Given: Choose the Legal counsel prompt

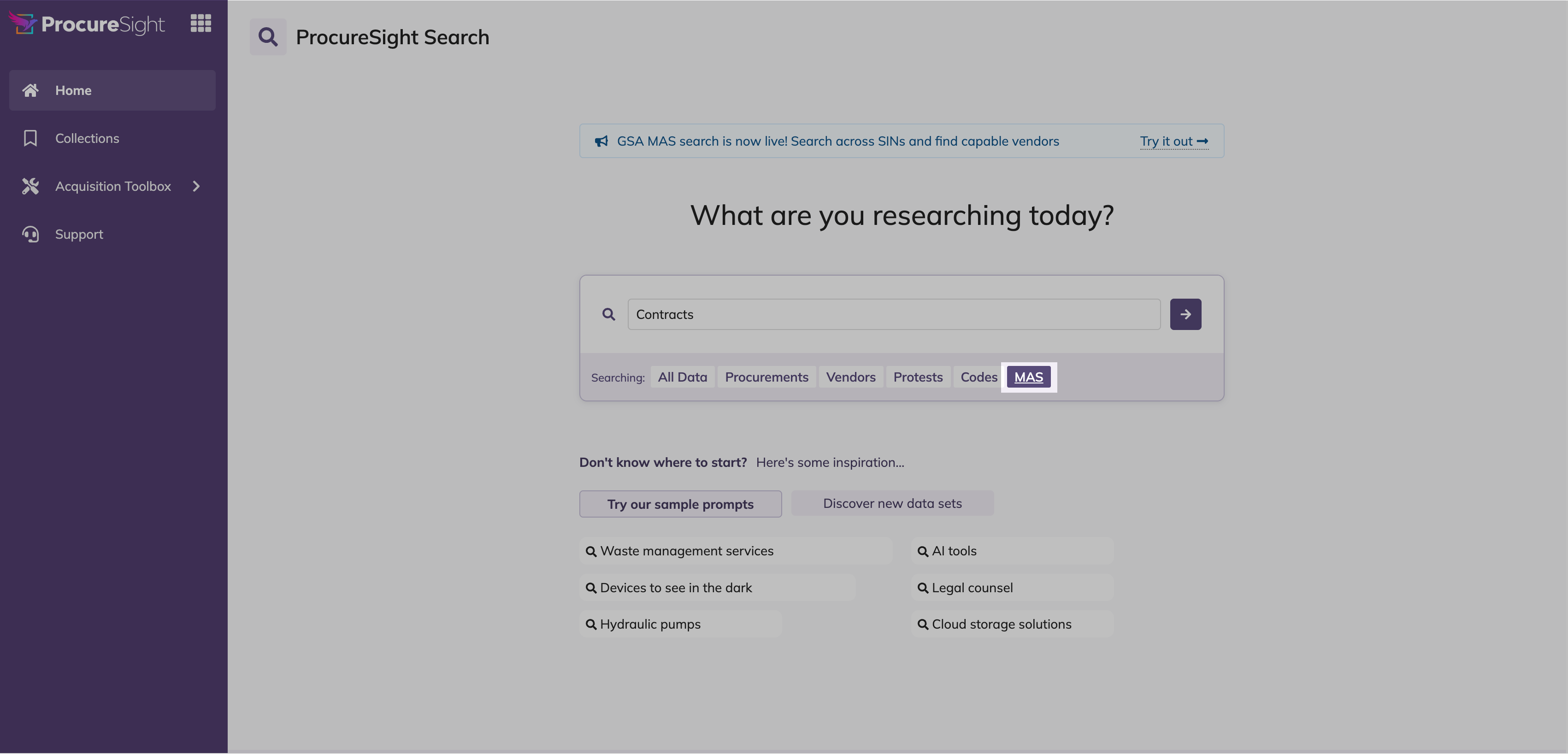Looking at the screenshot, I should (x=1012, y=588).
